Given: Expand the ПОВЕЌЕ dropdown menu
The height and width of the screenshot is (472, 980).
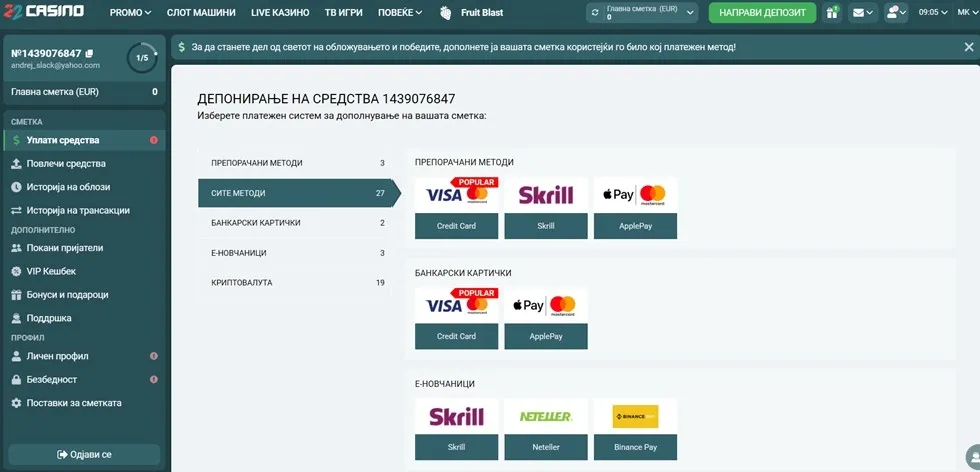Looking at the screenshot, I should [400, 13].
